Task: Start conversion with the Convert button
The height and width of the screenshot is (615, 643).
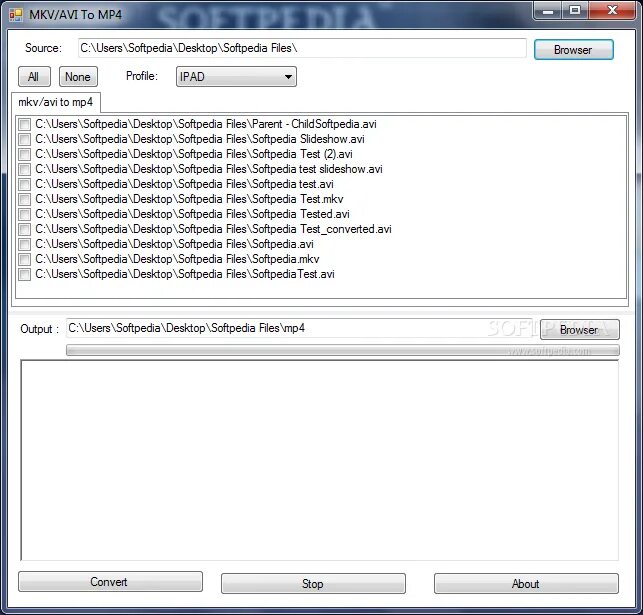Action: tap(110, 582)
